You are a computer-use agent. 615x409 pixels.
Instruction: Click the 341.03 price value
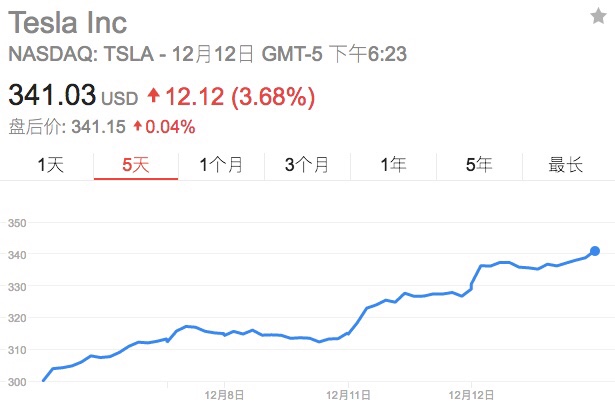pyautogui.click(x=52, y=96)
